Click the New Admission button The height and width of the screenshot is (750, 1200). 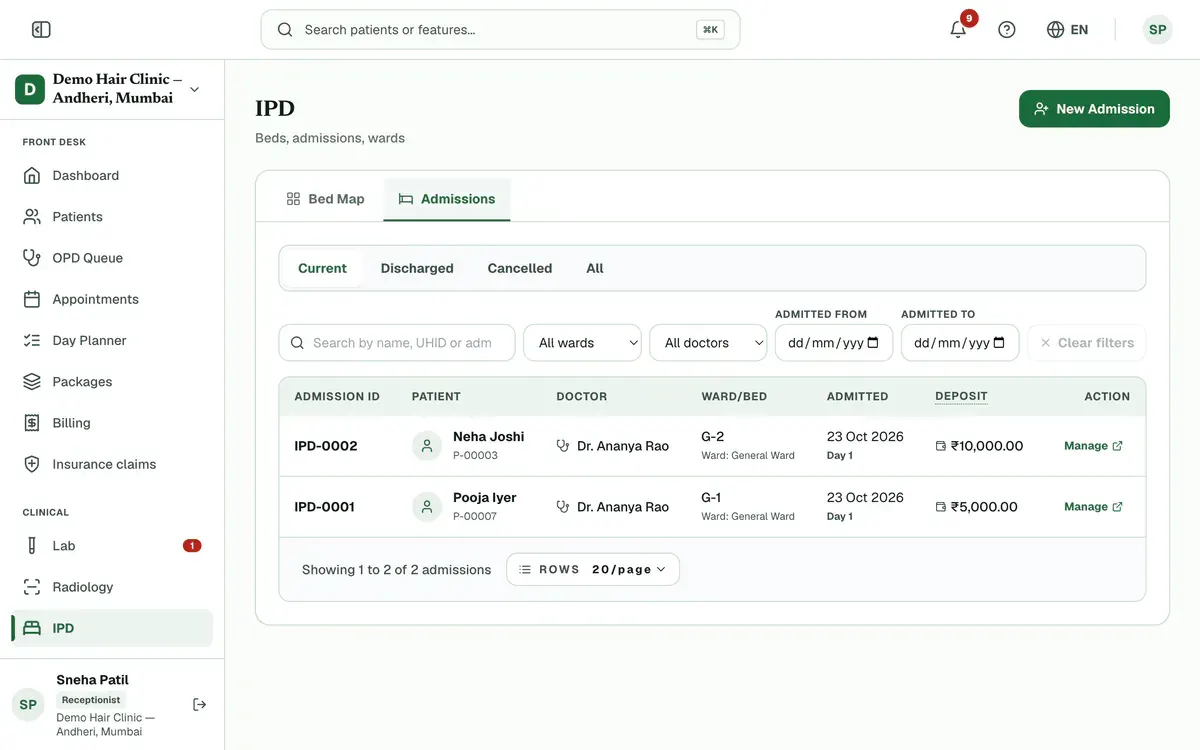[1094, 109]
